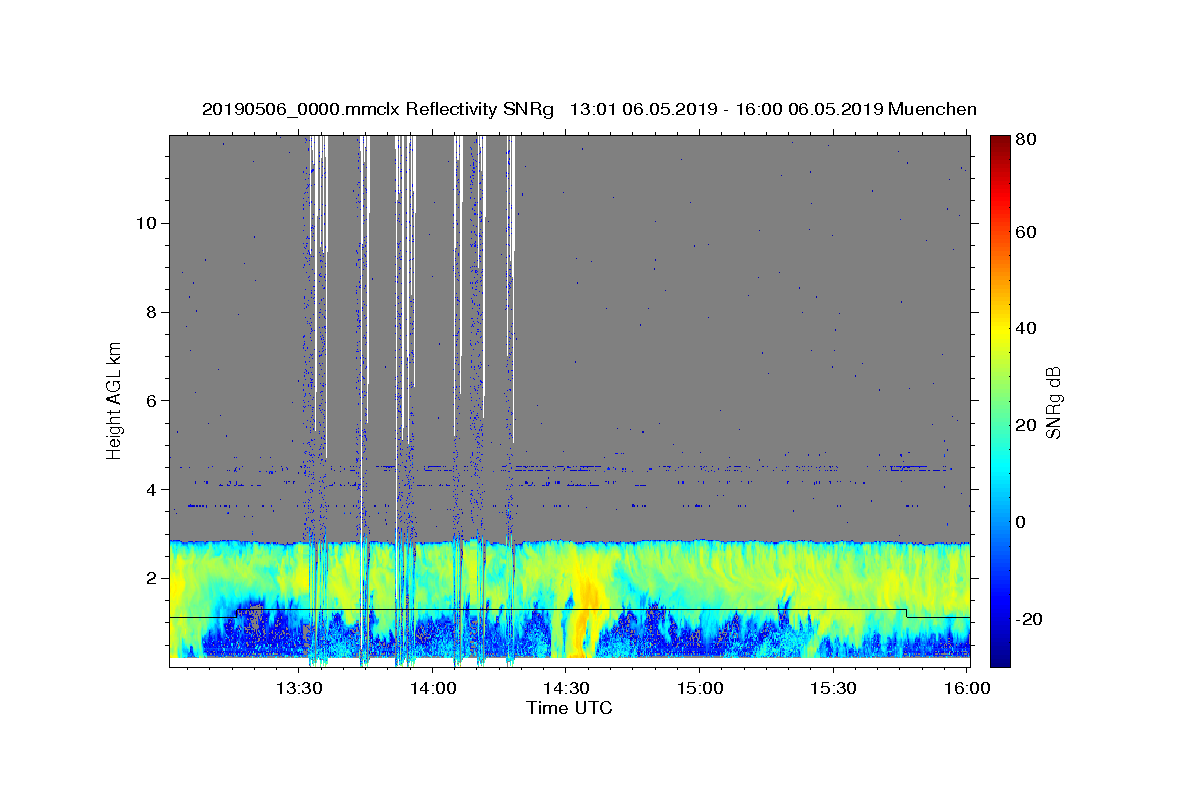Click the plot title text "20190506_0000.mmclx Reflectivity SNRg"

378,109
